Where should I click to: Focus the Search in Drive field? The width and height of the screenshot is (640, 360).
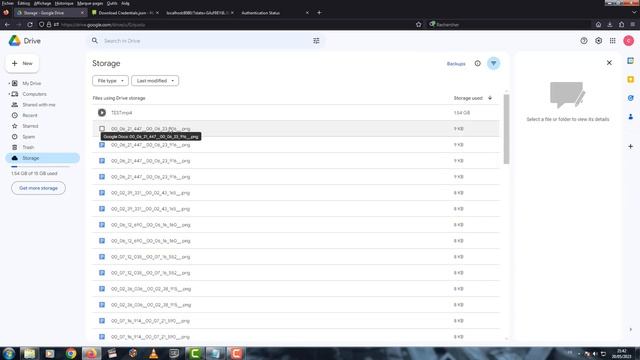tap(206, 41)
